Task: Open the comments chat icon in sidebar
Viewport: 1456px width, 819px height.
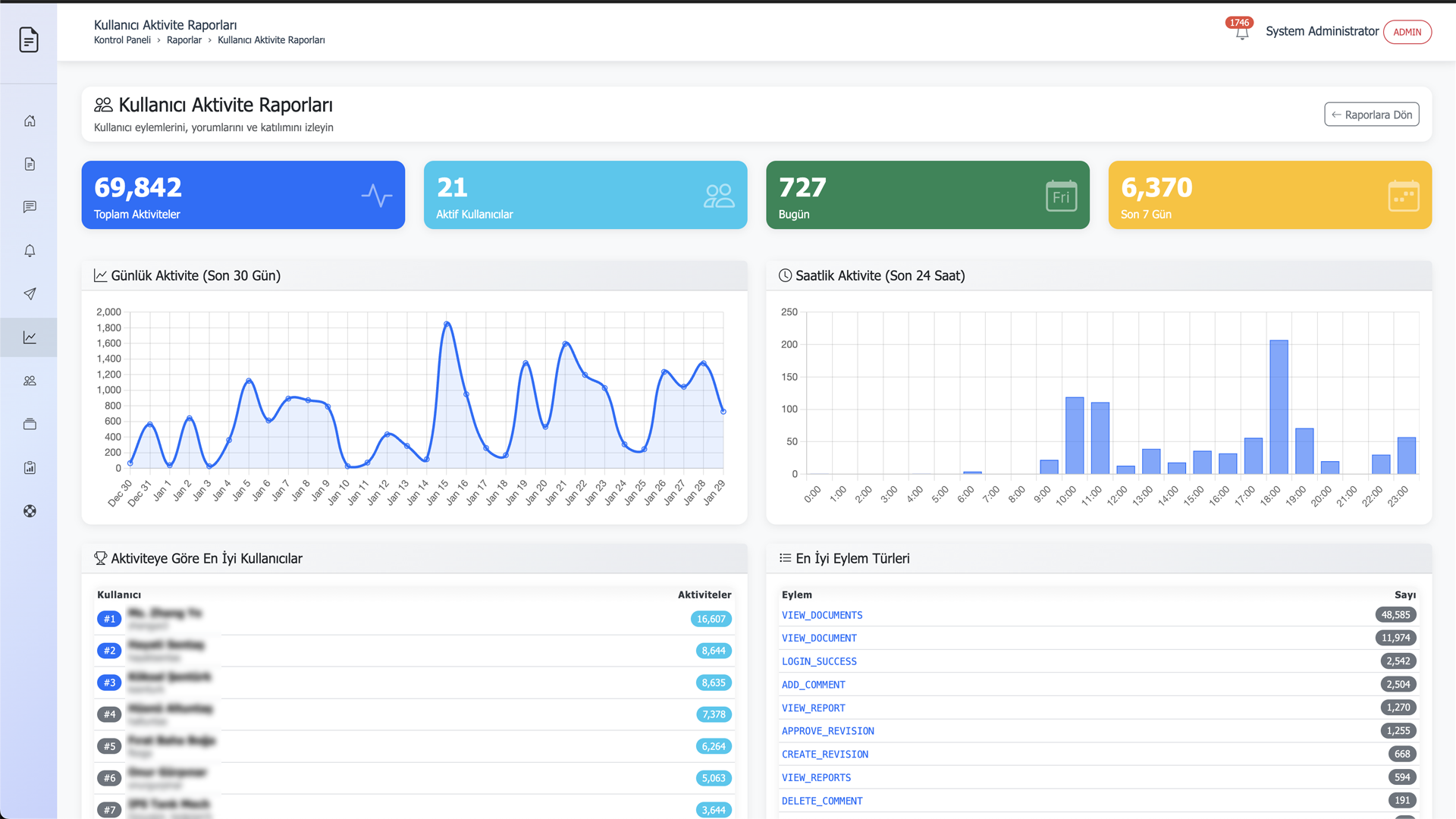Action: pyautogui.click(x=30, y=207)
